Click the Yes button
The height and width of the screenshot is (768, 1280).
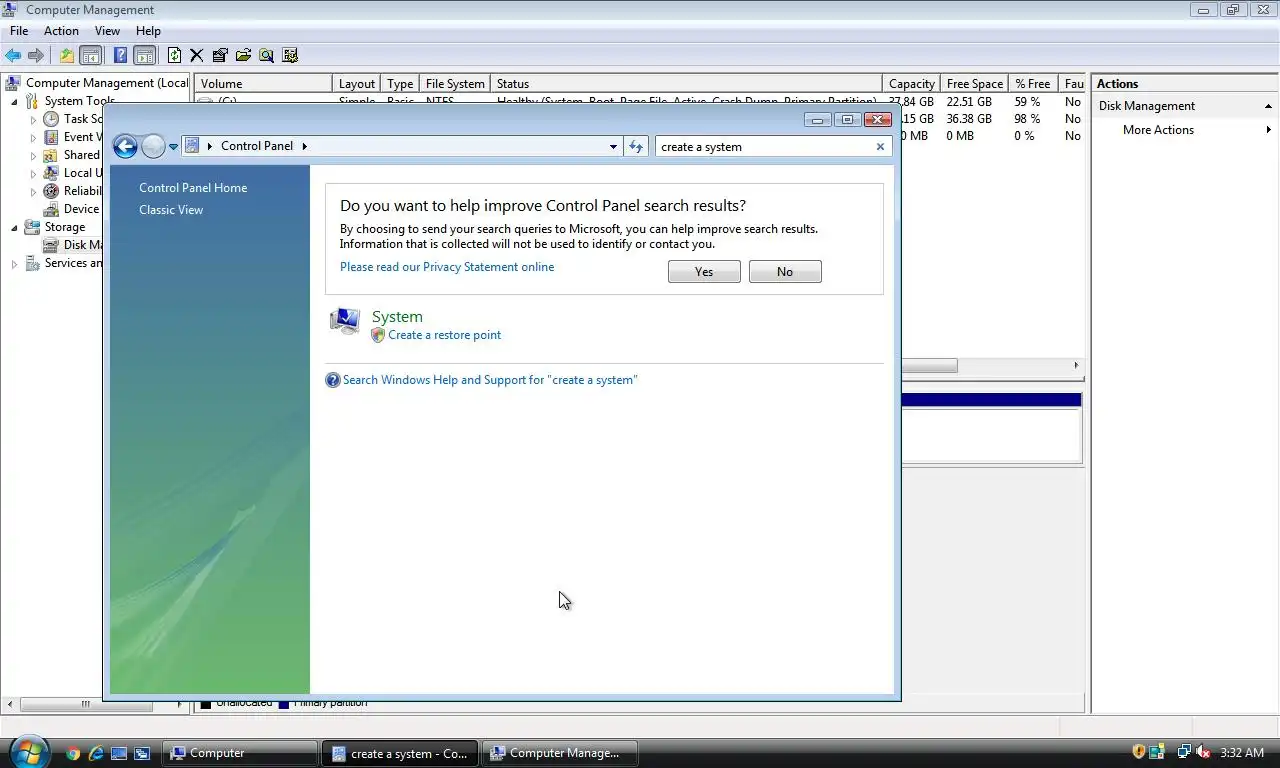[x=704, y=272]
